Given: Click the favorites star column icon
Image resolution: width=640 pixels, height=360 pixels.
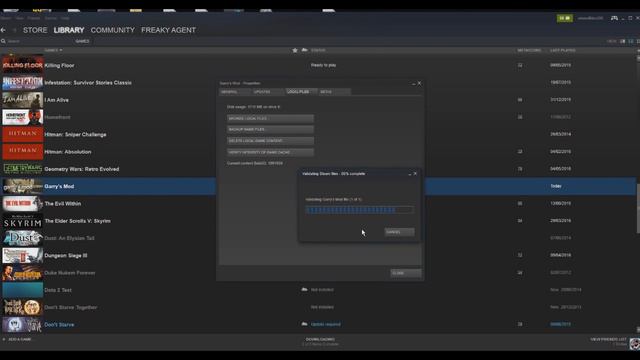Looking at the screenshot, I should pyautogui.click(x=295, y=50).
